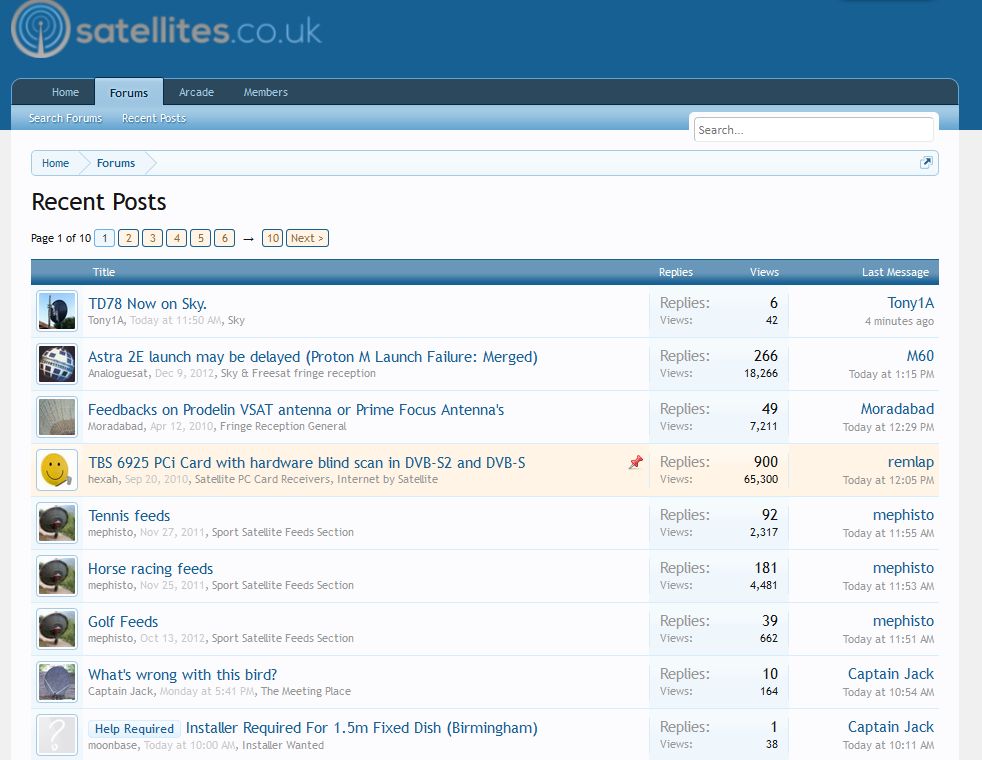The height and width of the screenshot is (760, 982).
Task: Sort by the Views column header
Action: pyautogui.click(x=764, y=272)
